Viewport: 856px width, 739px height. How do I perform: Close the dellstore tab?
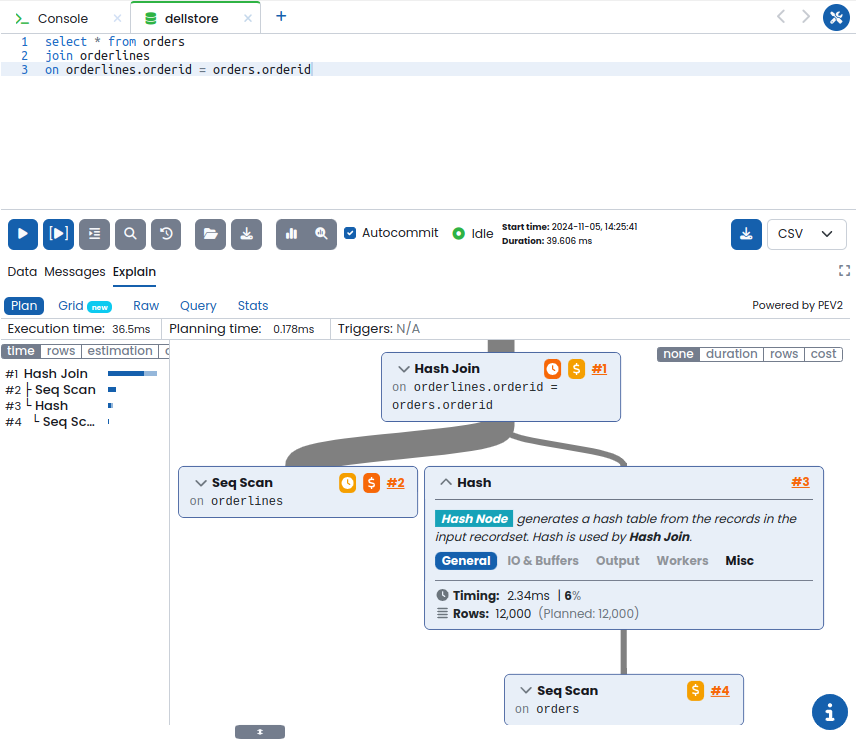click(x=248, y=19)
